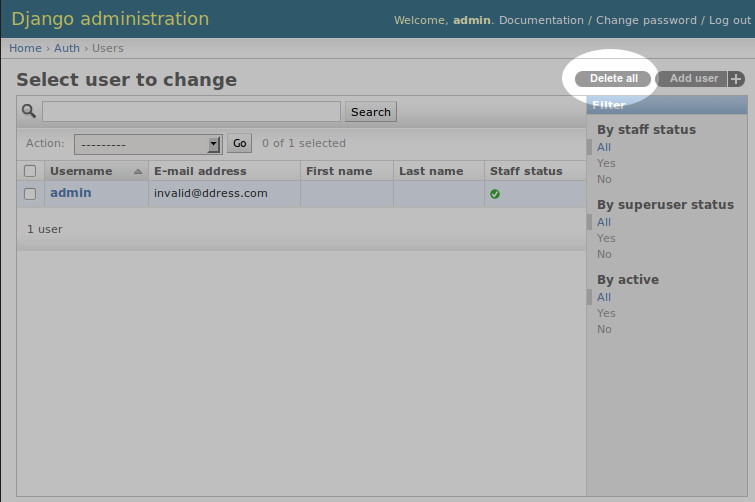Click the '1 user' count text
The height and width of the screenshot is (502, 755).
45,229
